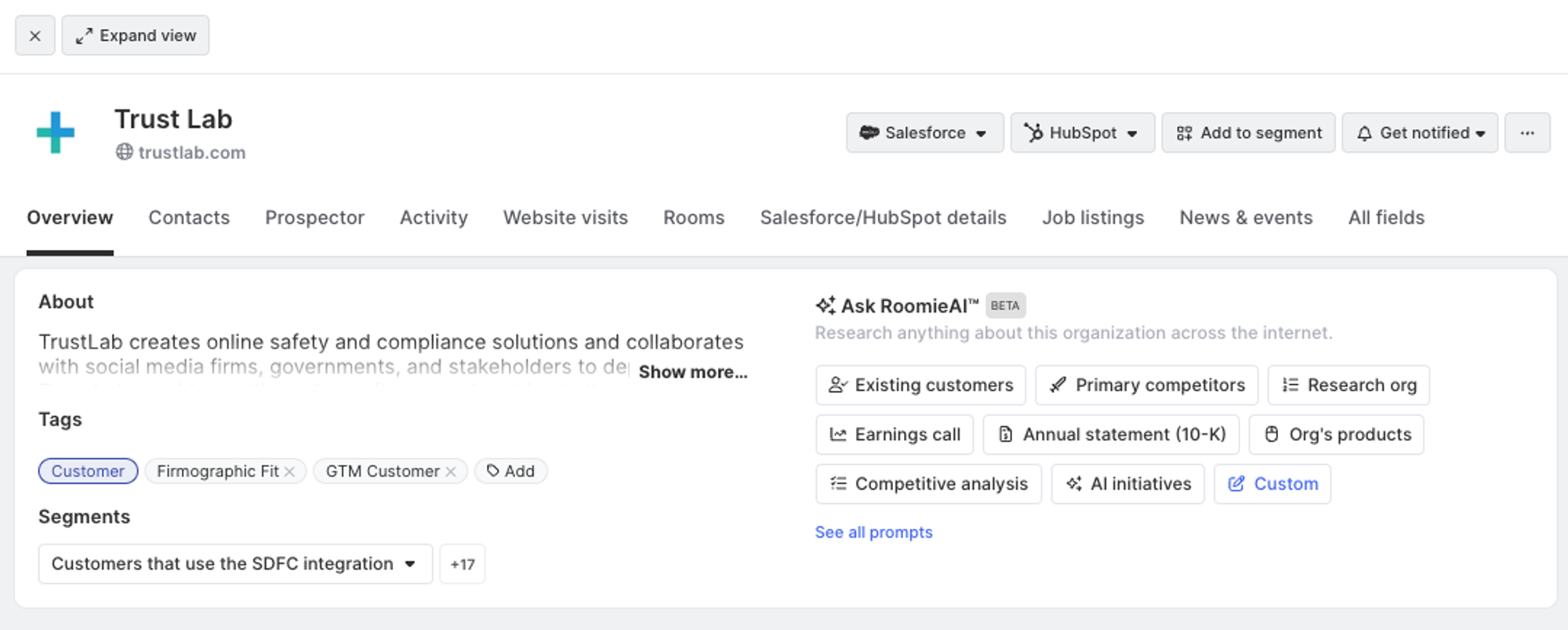The height and width of the screenshot is (630, 1568).
Task: Show more of the About description
Action: click(x=693, y=372)
